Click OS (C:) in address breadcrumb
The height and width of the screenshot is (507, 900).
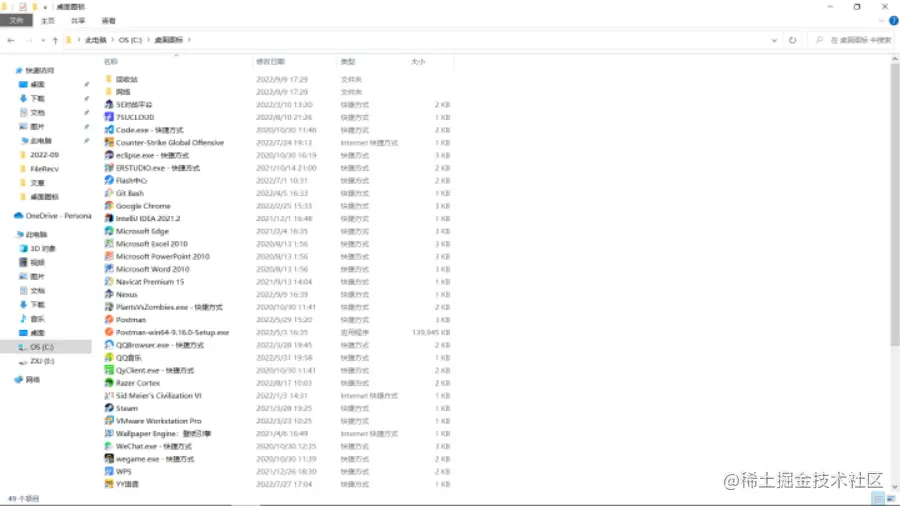(x=130, y=40)
